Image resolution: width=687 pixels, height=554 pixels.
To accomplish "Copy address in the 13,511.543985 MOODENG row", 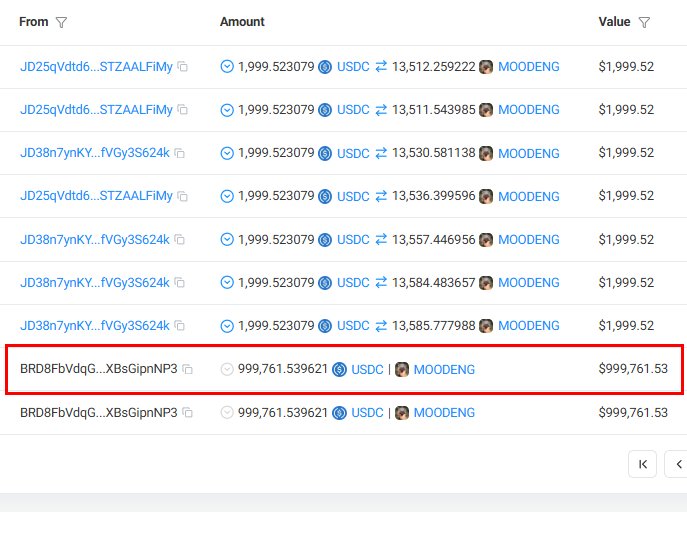I will (183, 110).
